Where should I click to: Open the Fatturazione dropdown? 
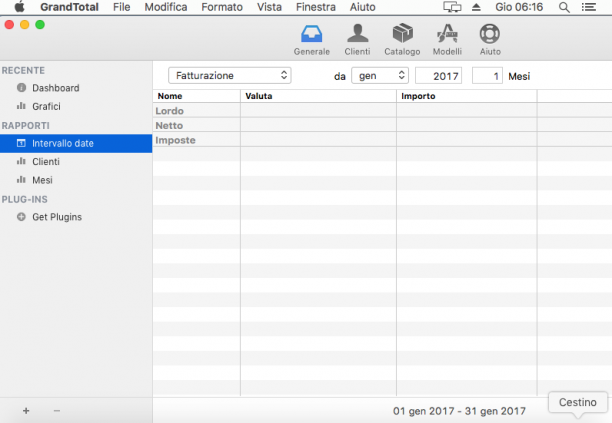pyautogui.click(x=230, y=76)
